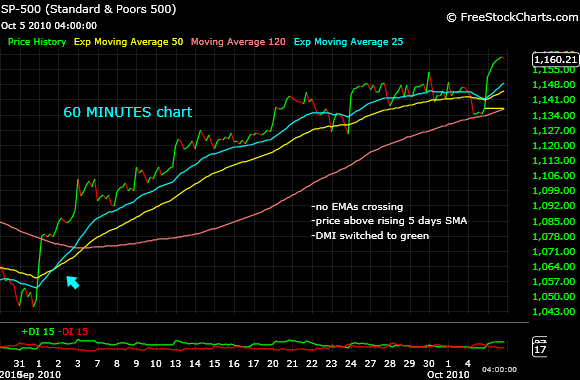This screenshot has width=580, height=380.
Task: Click the 1,141.00 price axis value
Action: pos(554,100)
